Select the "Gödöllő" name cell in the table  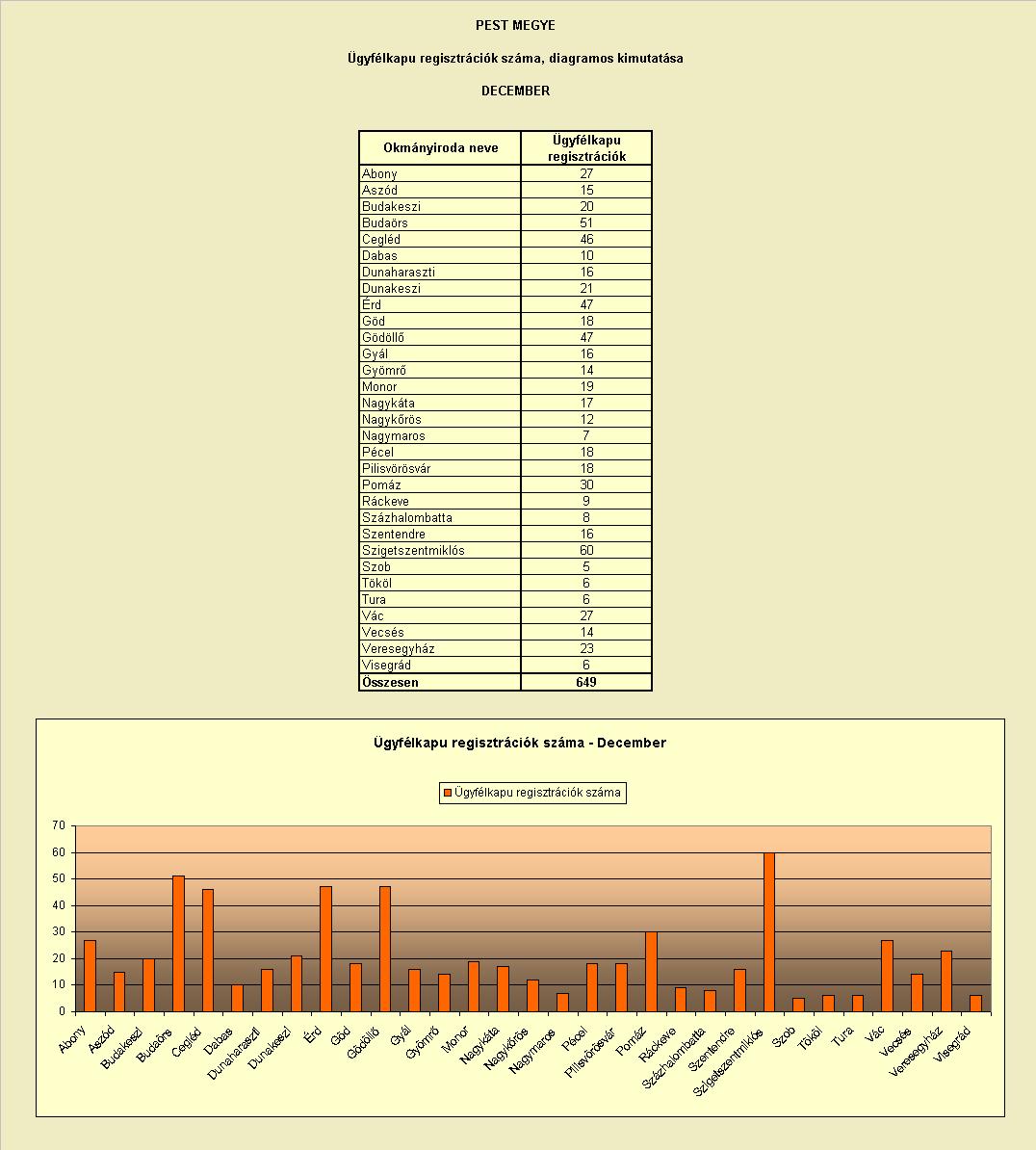(x=440, y=337)
